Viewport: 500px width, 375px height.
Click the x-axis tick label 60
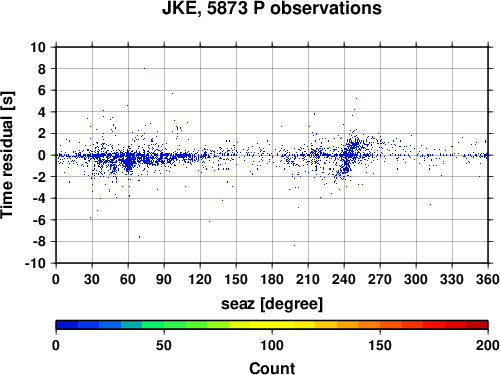[x=128, y=279]
